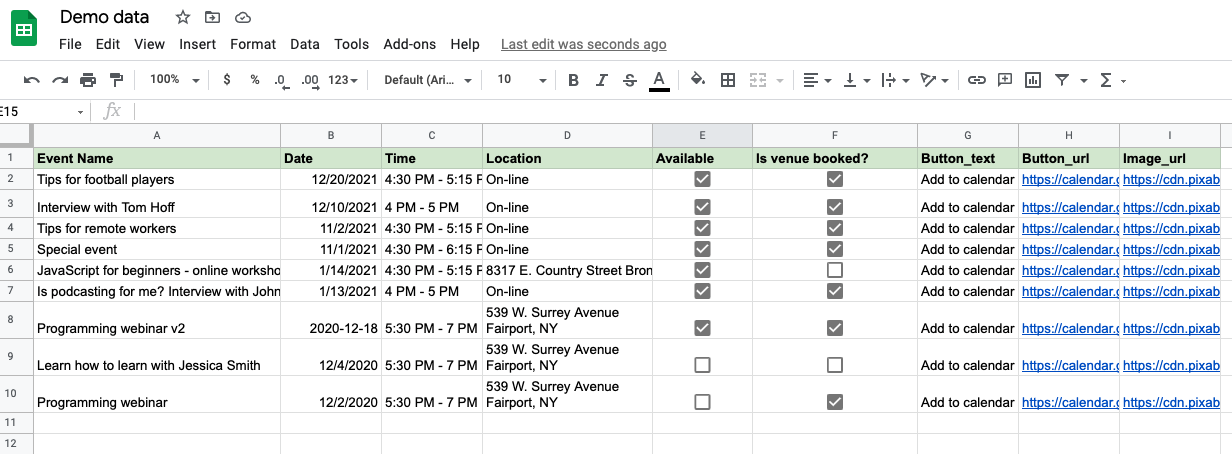Decrease decimal places
Screen dimensions: 1232x454
pyautogui.click(x=281, y=80)
